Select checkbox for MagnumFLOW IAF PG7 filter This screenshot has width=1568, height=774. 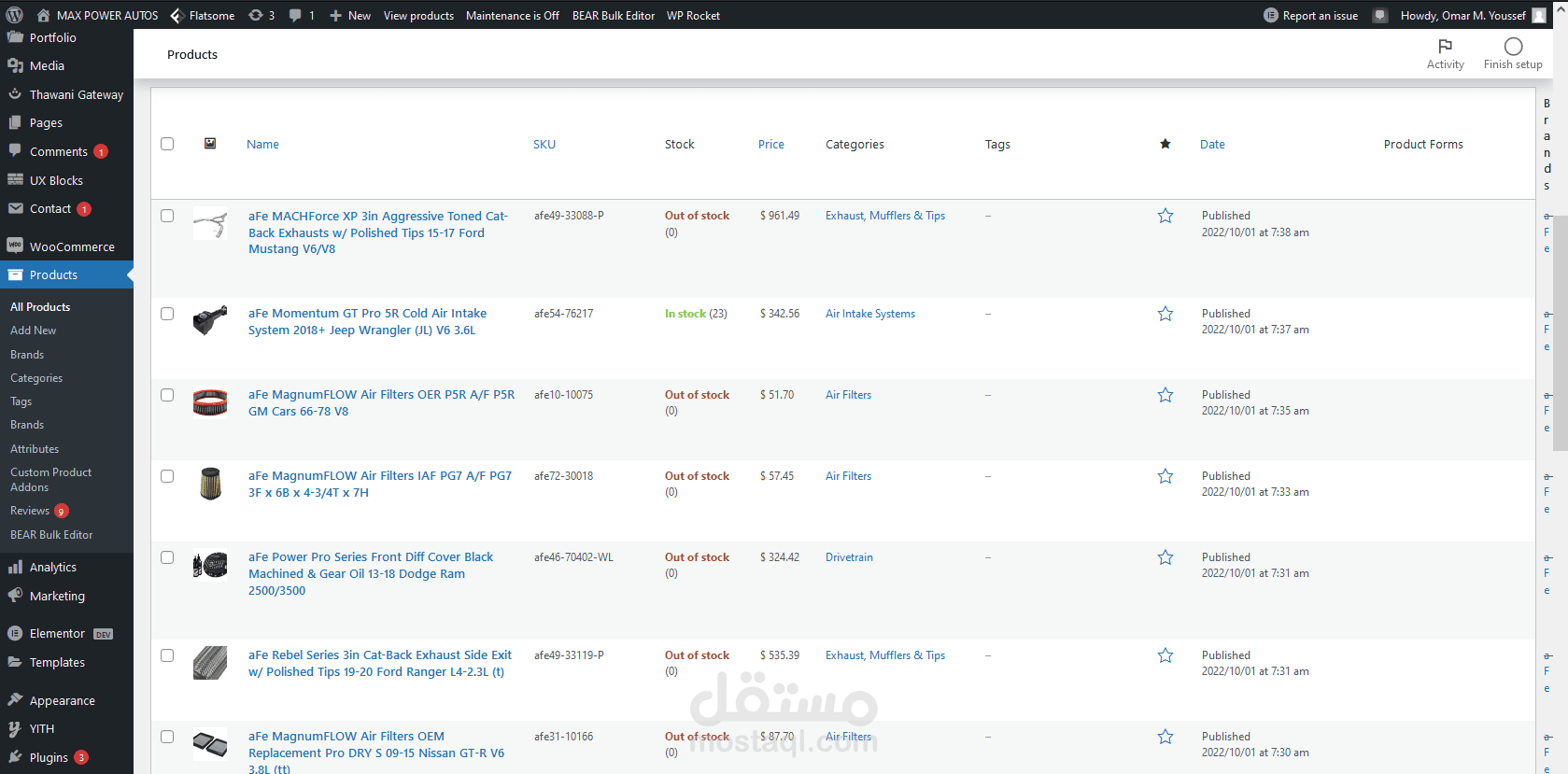pos(167,476)
